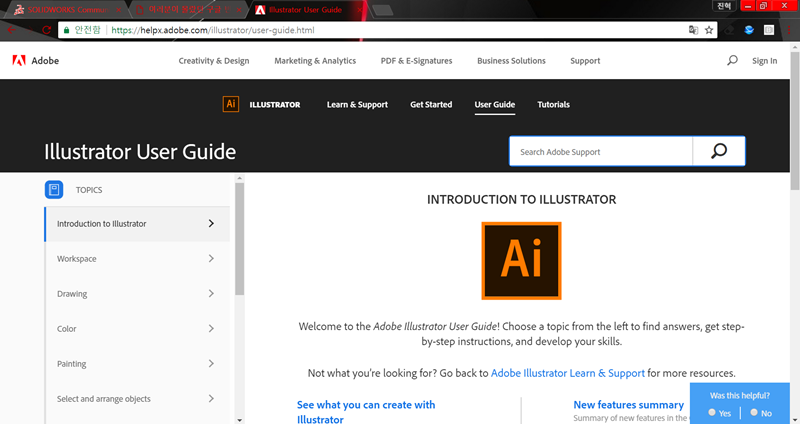Click the secure lock icon in address bar
This screenshot has height=424, width=800.
66,30
